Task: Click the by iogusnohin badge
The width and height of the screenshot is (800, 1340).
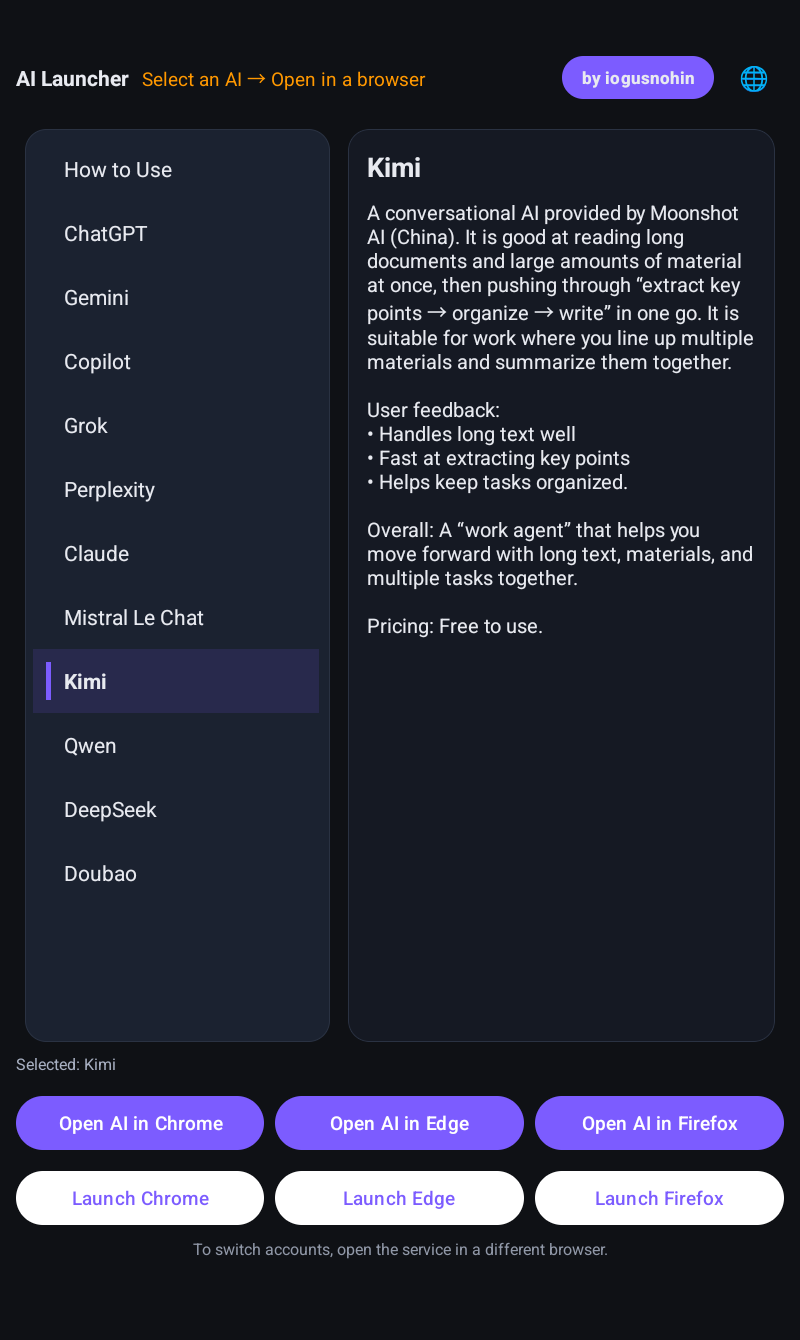Action: (x=637, y=78)
